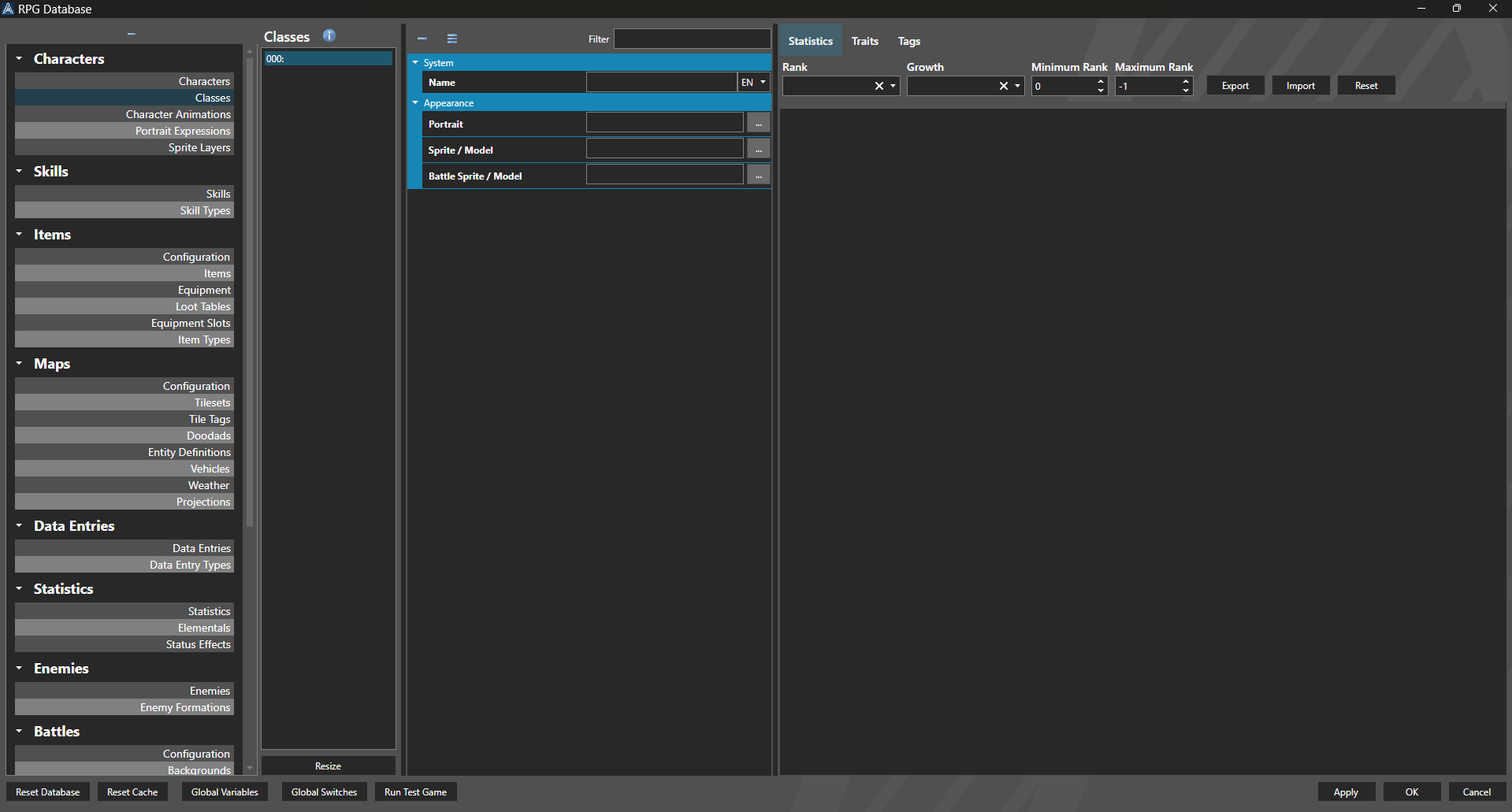Click the Battle Sprite / Model browse button
The height and width of the screenshot is (812, 1512).
point(758,176)
